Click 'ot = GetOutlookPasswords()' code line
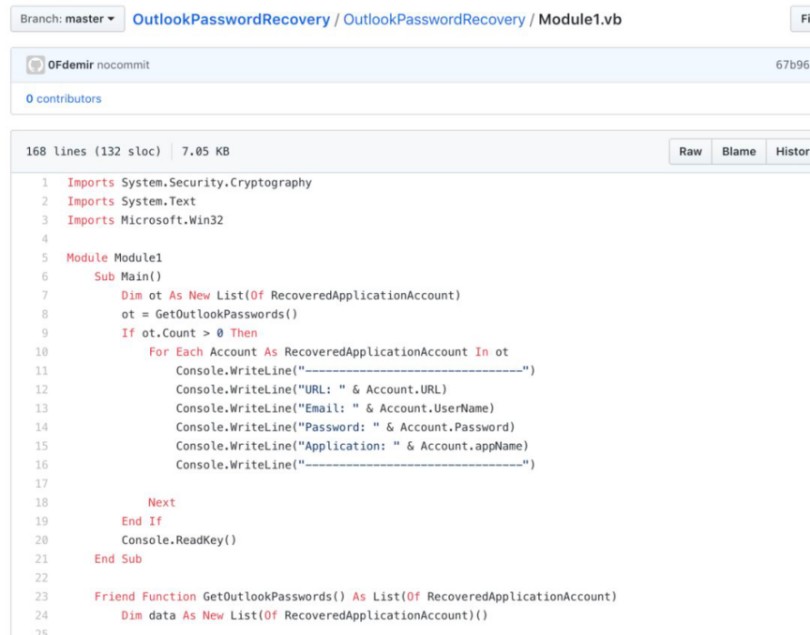Viewport: 810px width, 635px height. tap(209, 314)
